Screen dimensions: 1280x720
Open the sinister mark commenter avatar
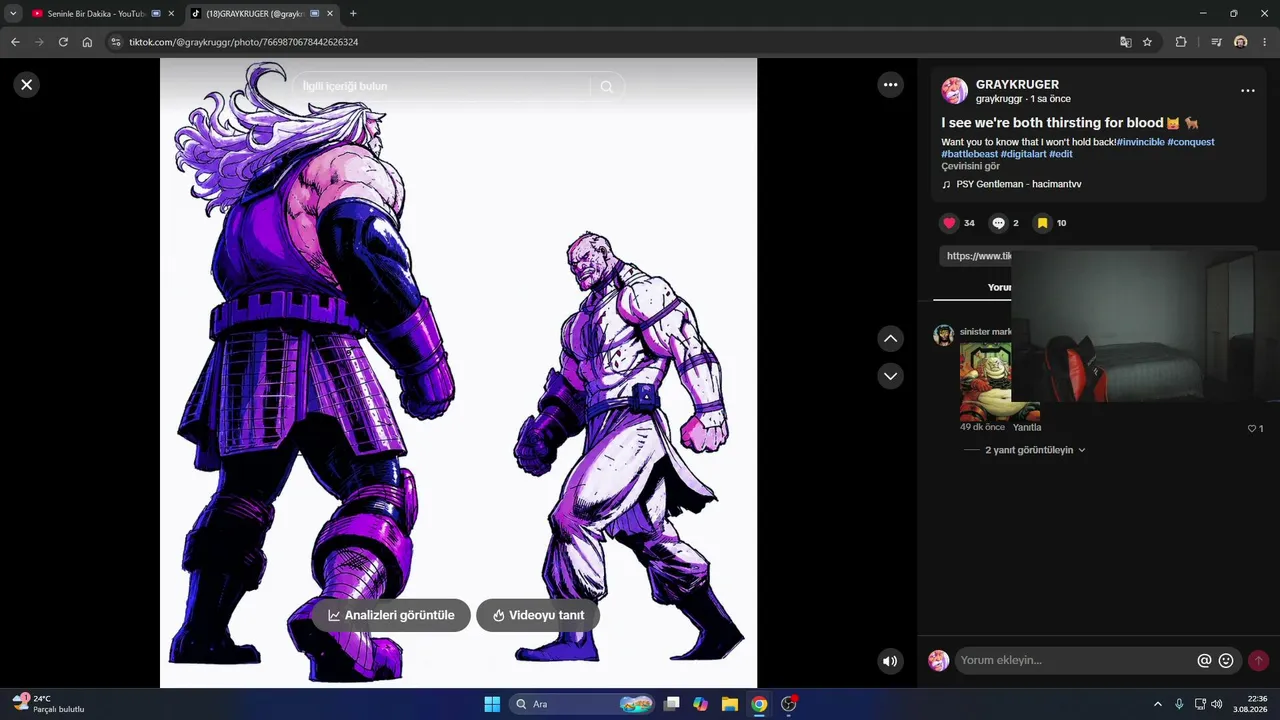point(943,335)
